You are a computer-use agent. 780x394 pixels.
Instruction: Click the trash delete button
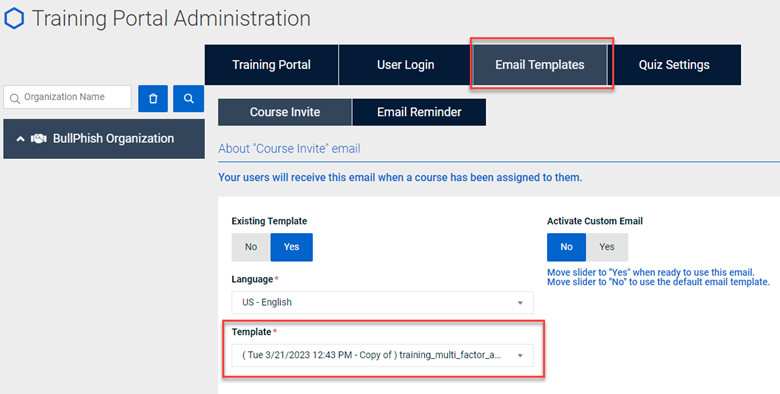153,98
